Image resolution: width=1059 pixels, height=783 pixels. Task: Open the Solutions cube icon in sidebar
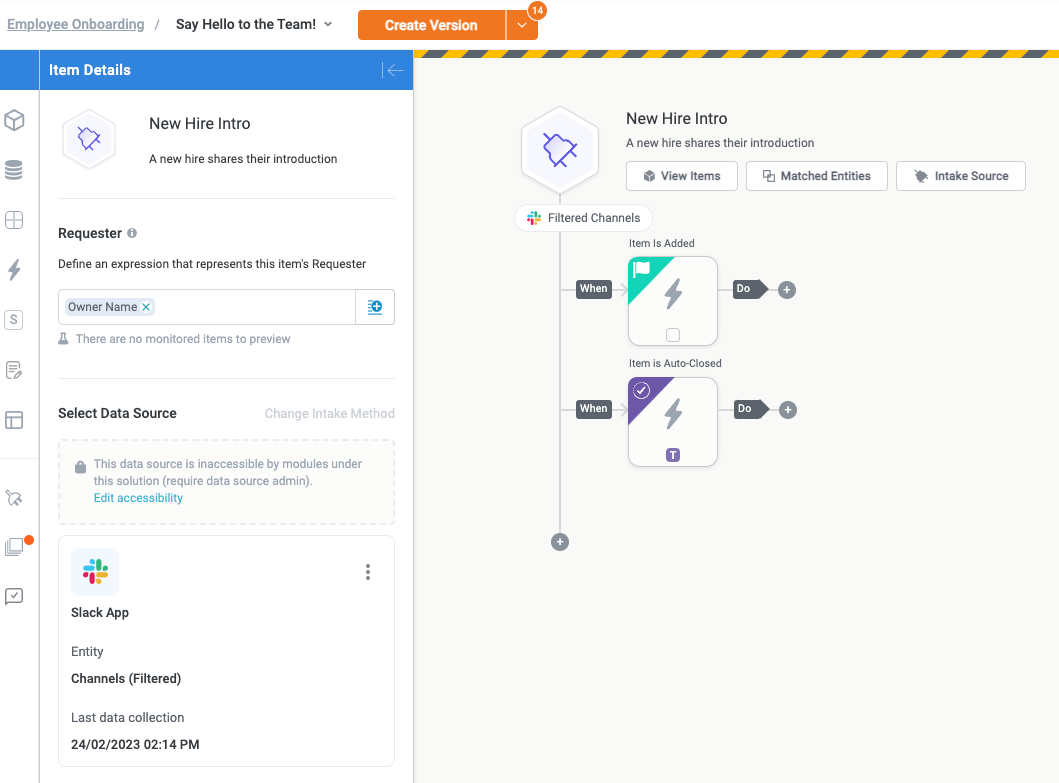click(14, 120)
